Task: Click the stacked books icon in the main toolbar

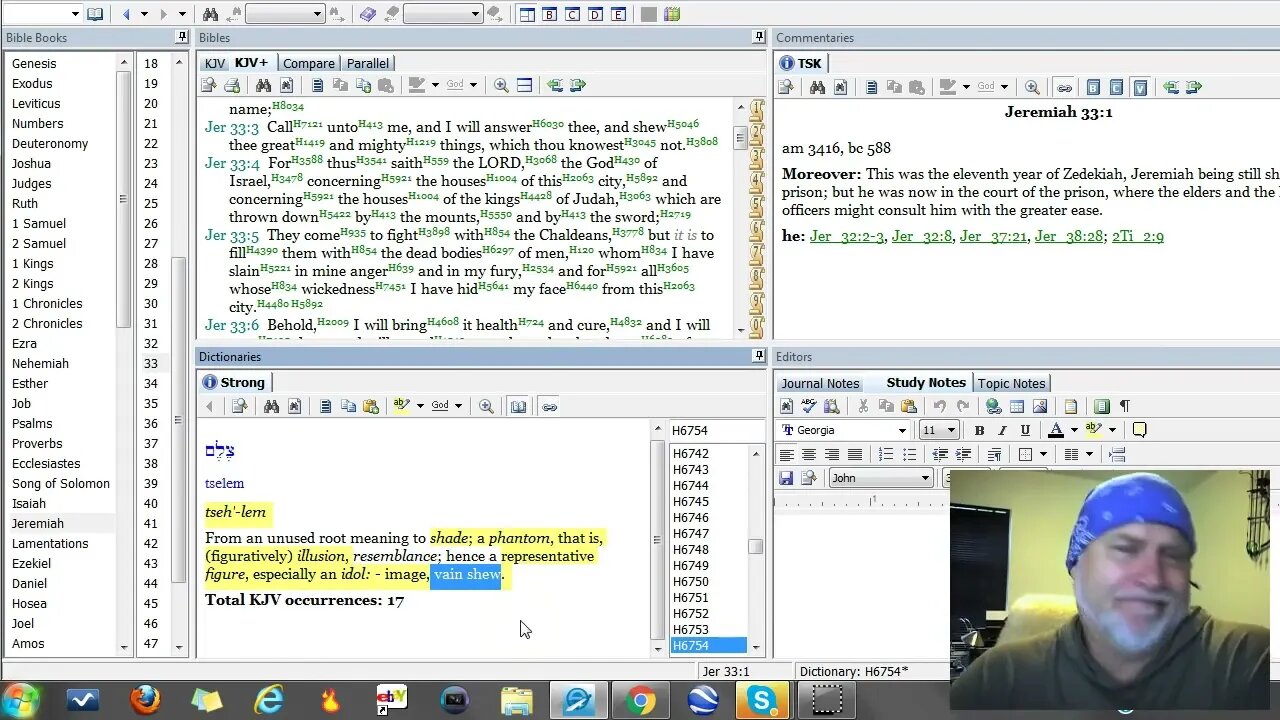Action: [672, 14]
